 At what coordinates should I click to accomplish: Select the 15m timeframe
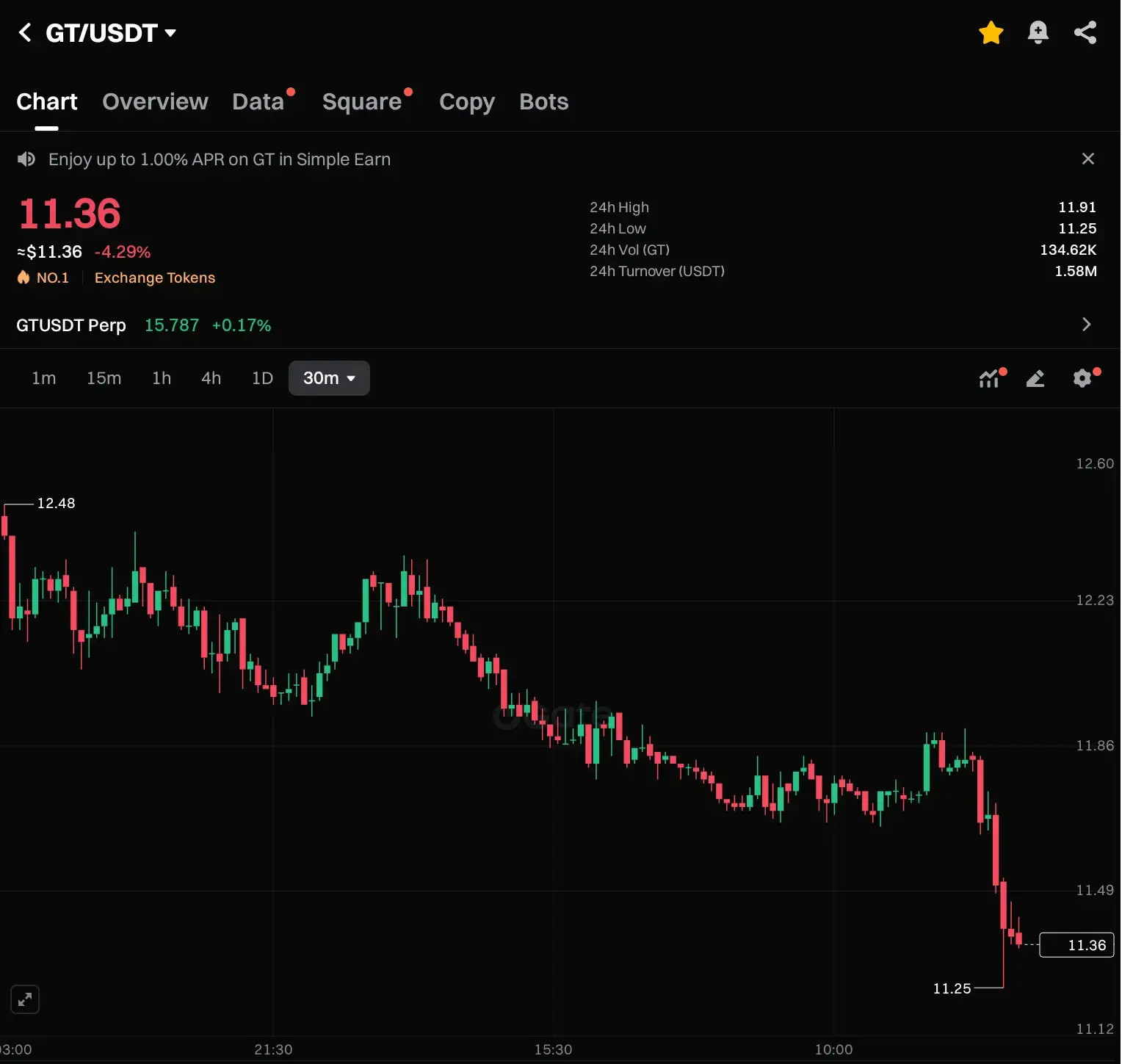click(104, 378)
